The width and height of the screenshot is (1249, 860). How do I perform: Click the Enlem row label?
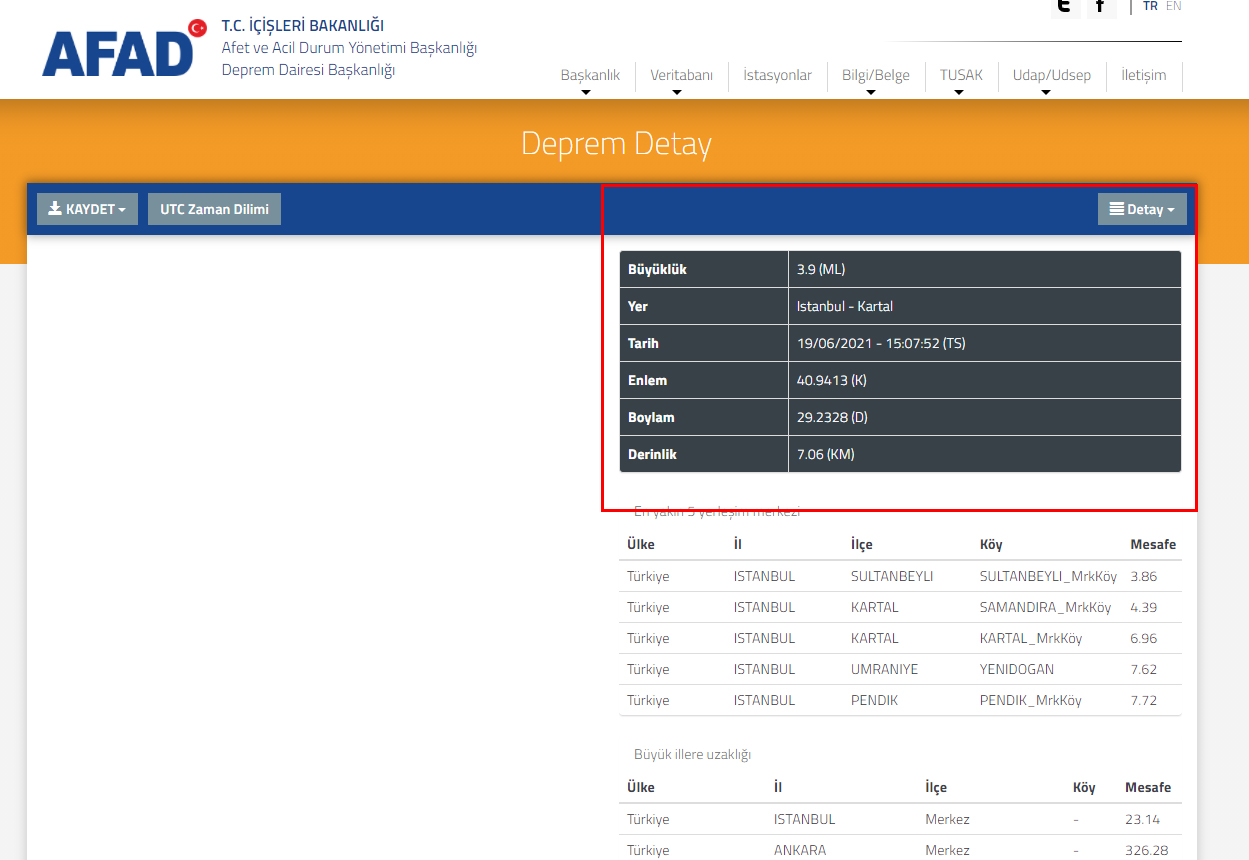pyautogui.click(x=647, y=380)
